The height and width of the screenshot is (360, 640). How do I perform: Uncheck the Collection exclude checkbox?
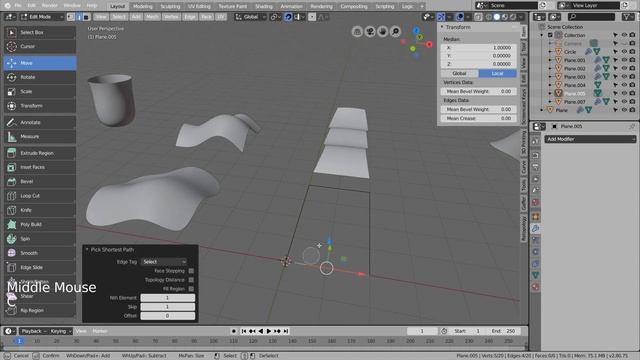pos(550,35)
